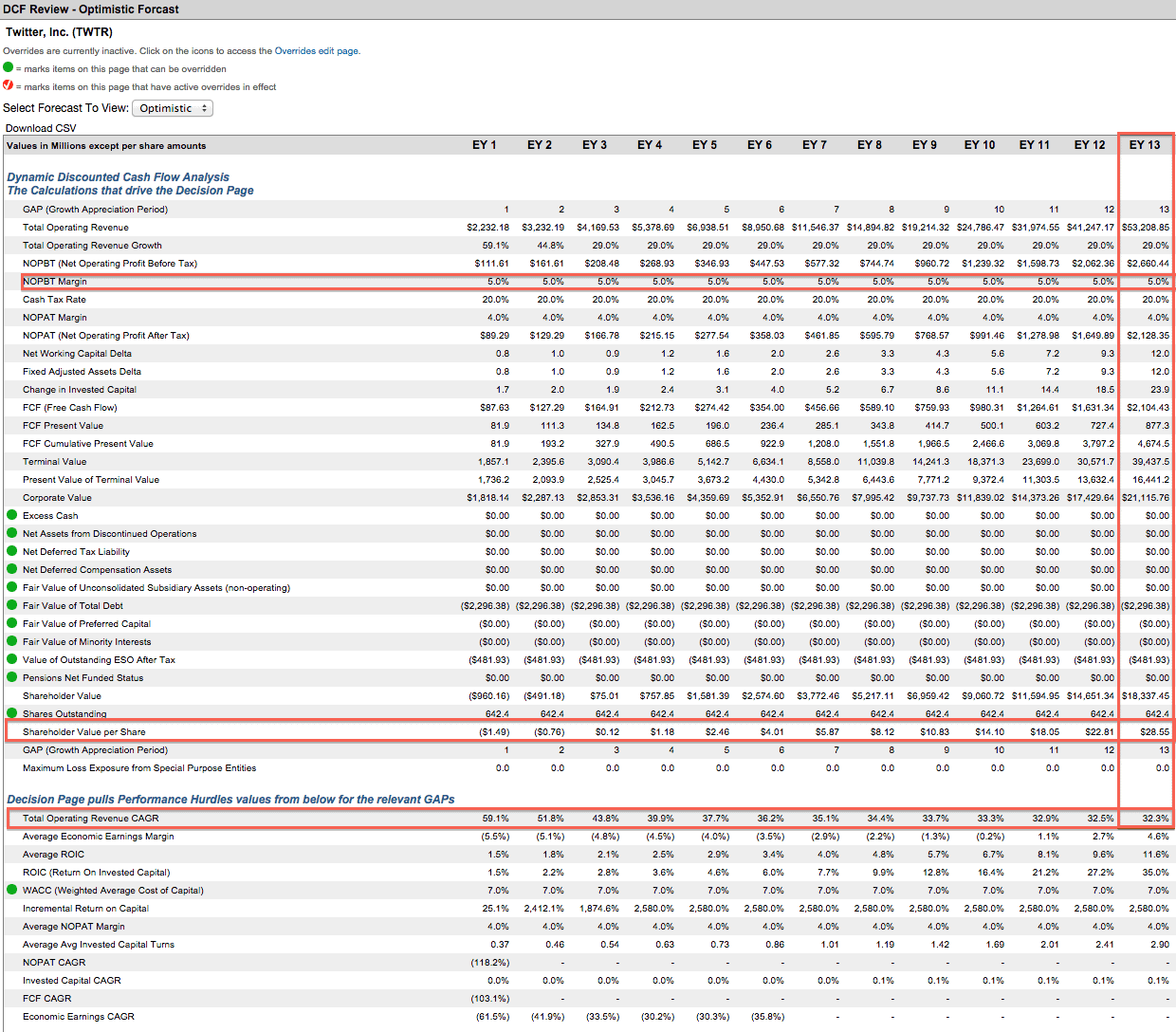
Task: Click the $18,337.45 Shareholder Value cell
Action: [x=1146, y=696]
